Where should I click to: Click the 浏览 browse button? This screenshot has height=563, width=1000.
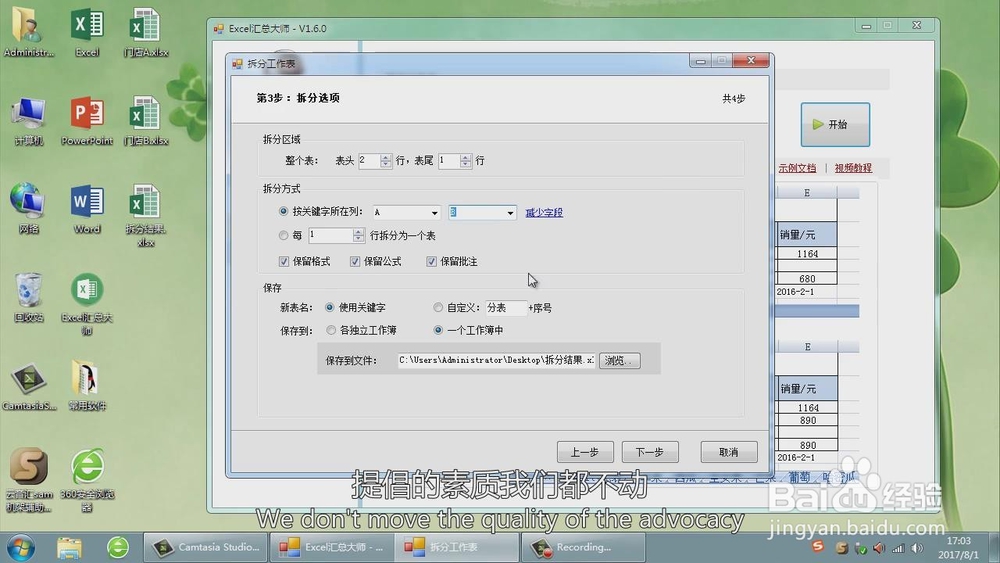point(619,361)
